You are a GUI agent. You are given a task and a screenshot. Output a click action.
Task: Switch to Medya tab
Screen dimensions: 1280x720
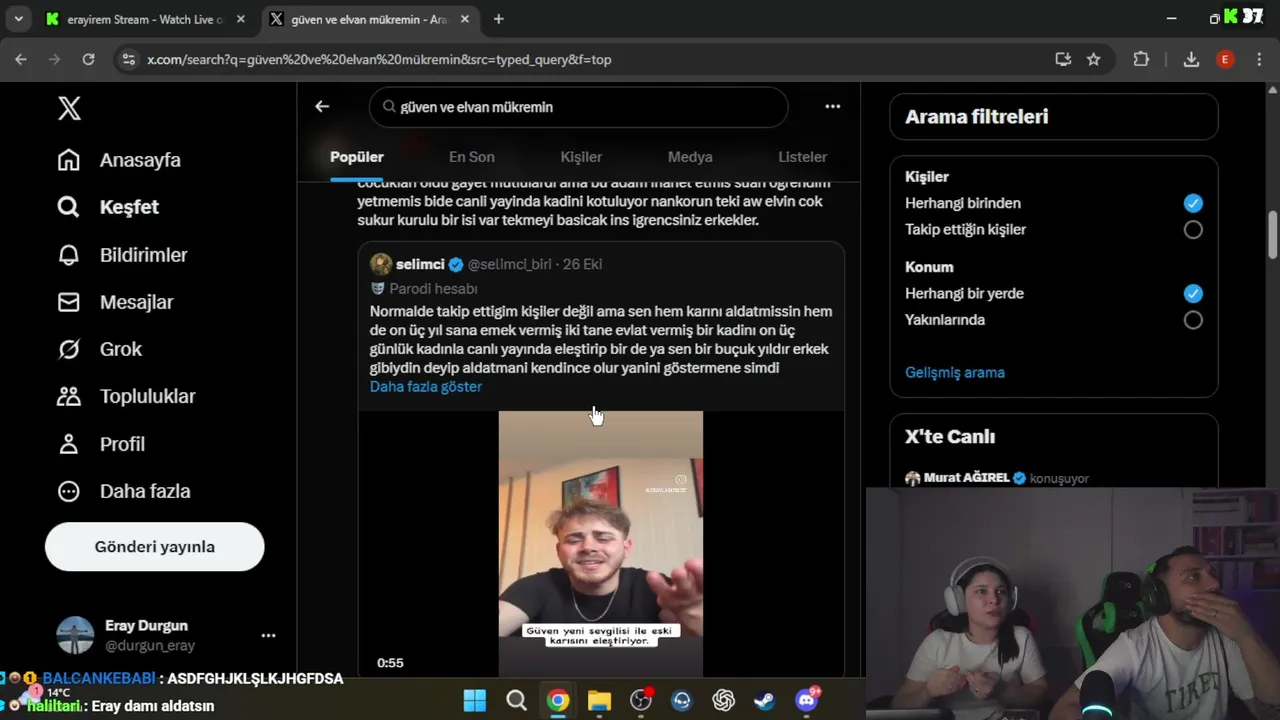(690, 157)
